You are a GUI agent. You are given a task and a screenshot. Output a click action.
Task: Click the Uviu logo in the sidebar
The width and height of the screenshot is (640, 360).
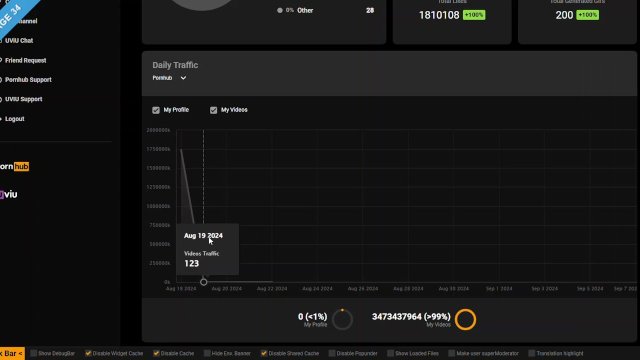pyautogui.click(x=9, y=194)
